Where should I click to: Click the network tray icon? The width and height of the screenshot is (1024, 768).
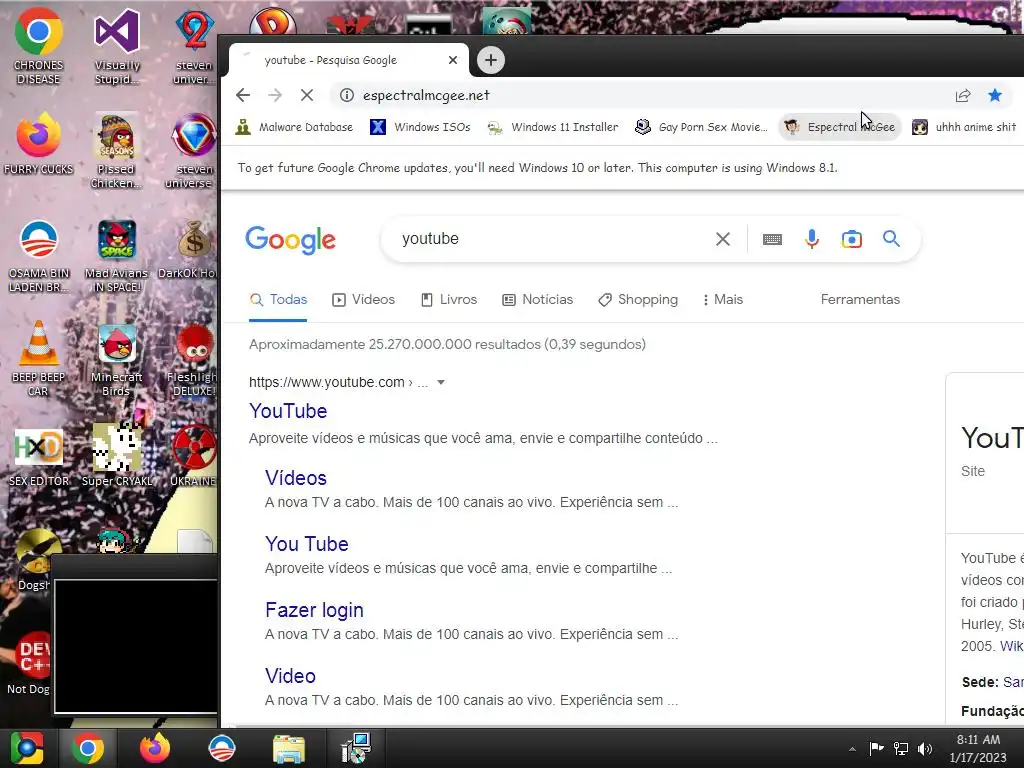(x=901, y=748)
